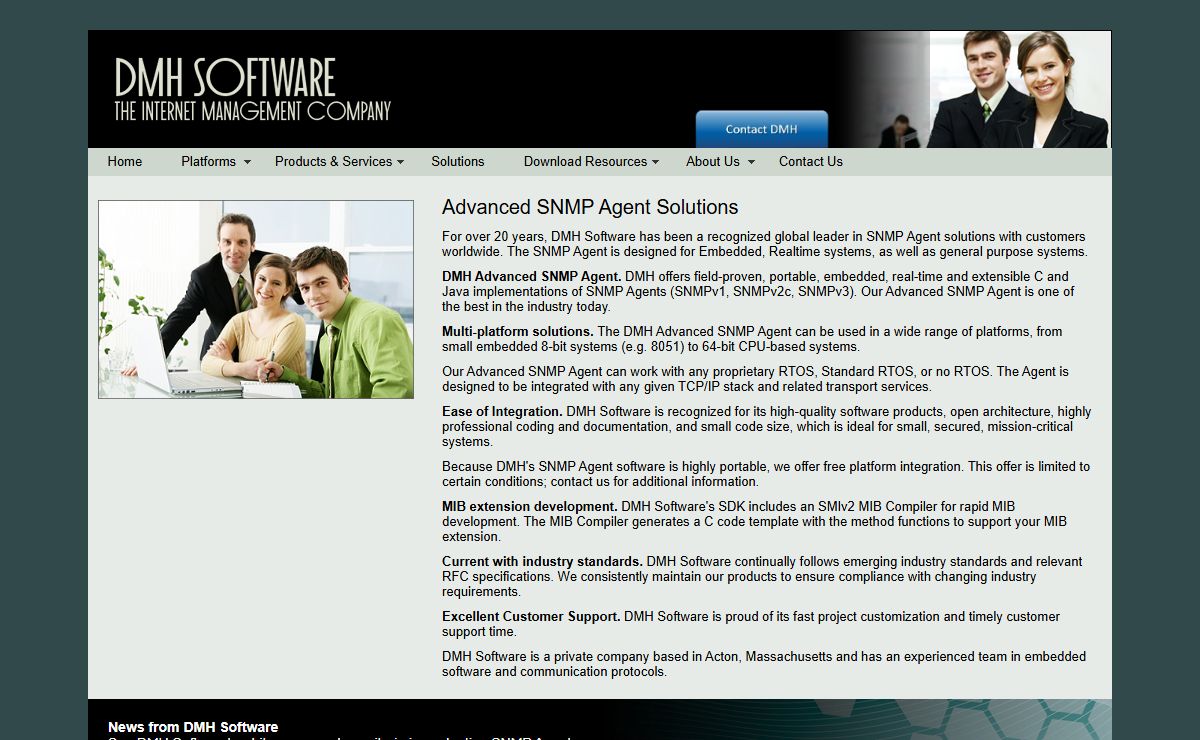The width and height of the screenshot is (1200, 740).
Task: Go to the Home menu item
Action: [125, 162]
